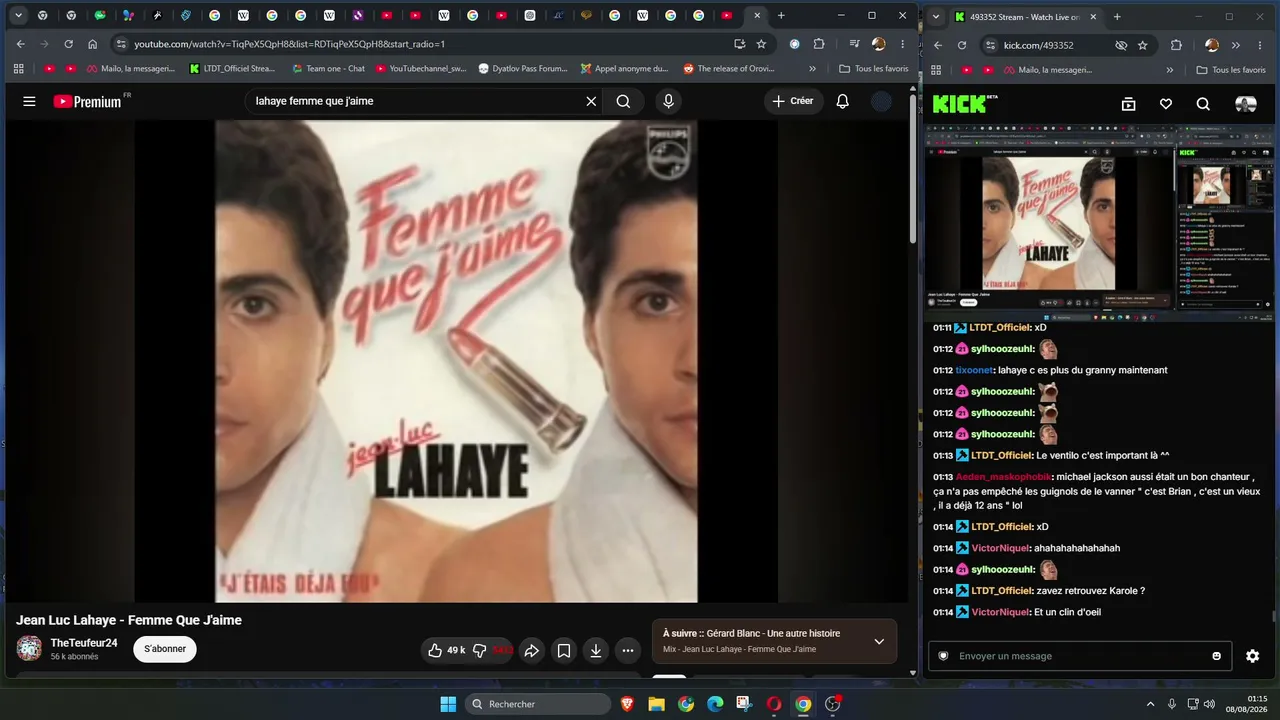
Task: Open Kick profile avatar menu
Action: [x=1246, y=104]
